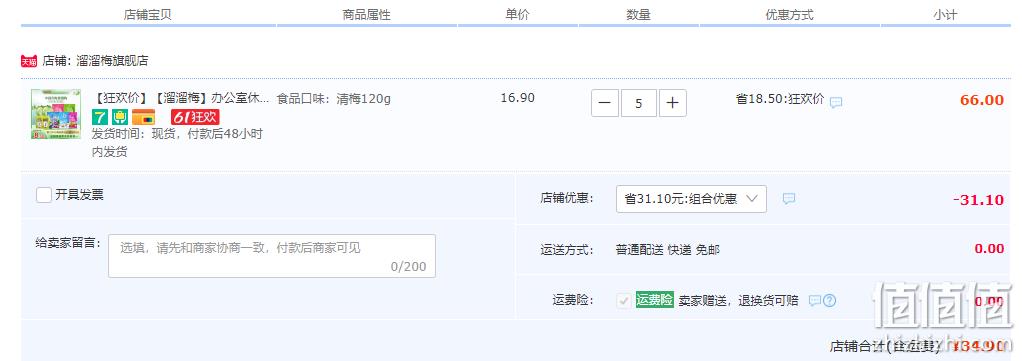Click the comment icon beside store discount dropdown
The width and height of the screenshot is (1022, 361).
click(x=789, y=199)
